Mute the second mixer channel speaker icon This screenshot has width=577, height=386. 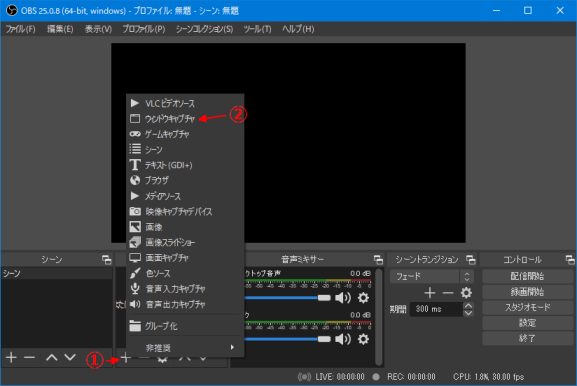coord(343,339)
